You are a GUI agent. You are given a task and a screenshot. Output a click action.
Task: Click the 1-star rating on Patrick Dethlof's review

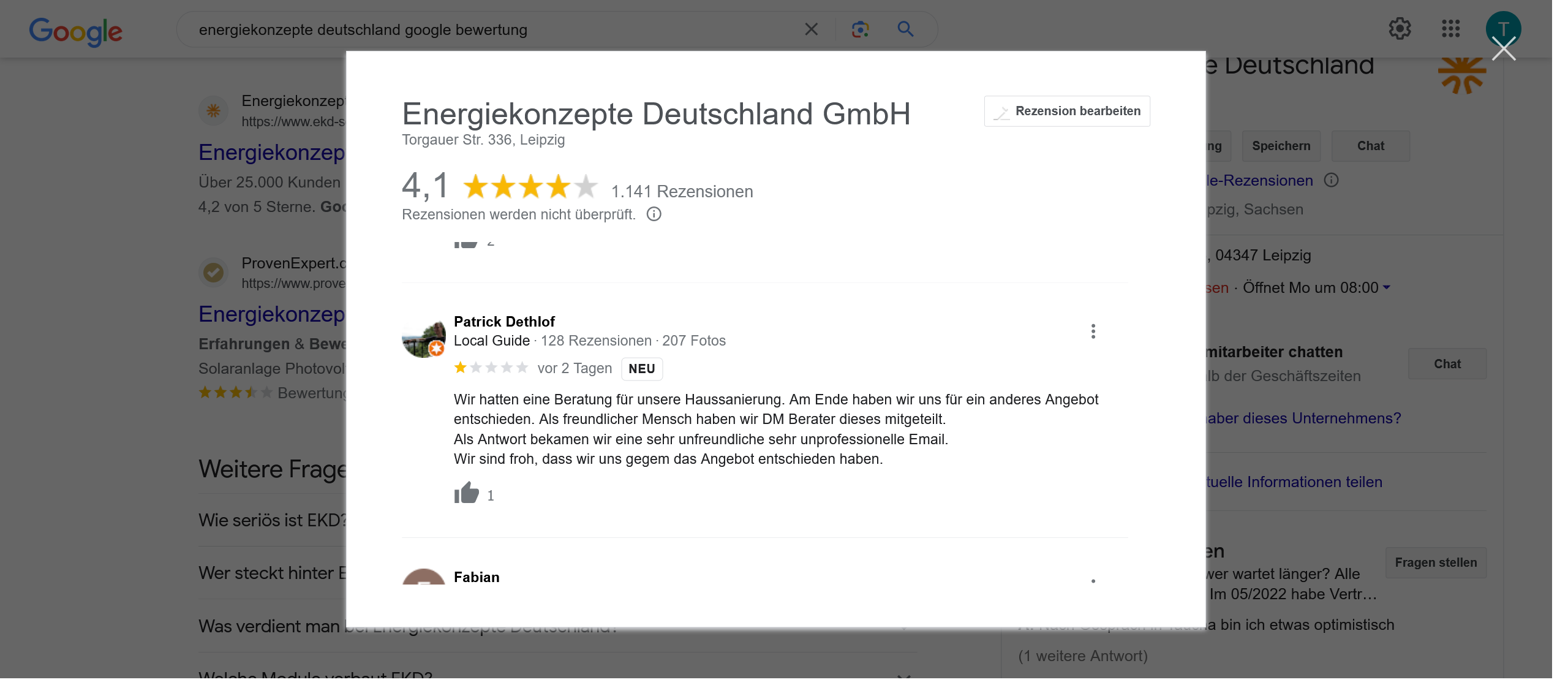(461, 368)
